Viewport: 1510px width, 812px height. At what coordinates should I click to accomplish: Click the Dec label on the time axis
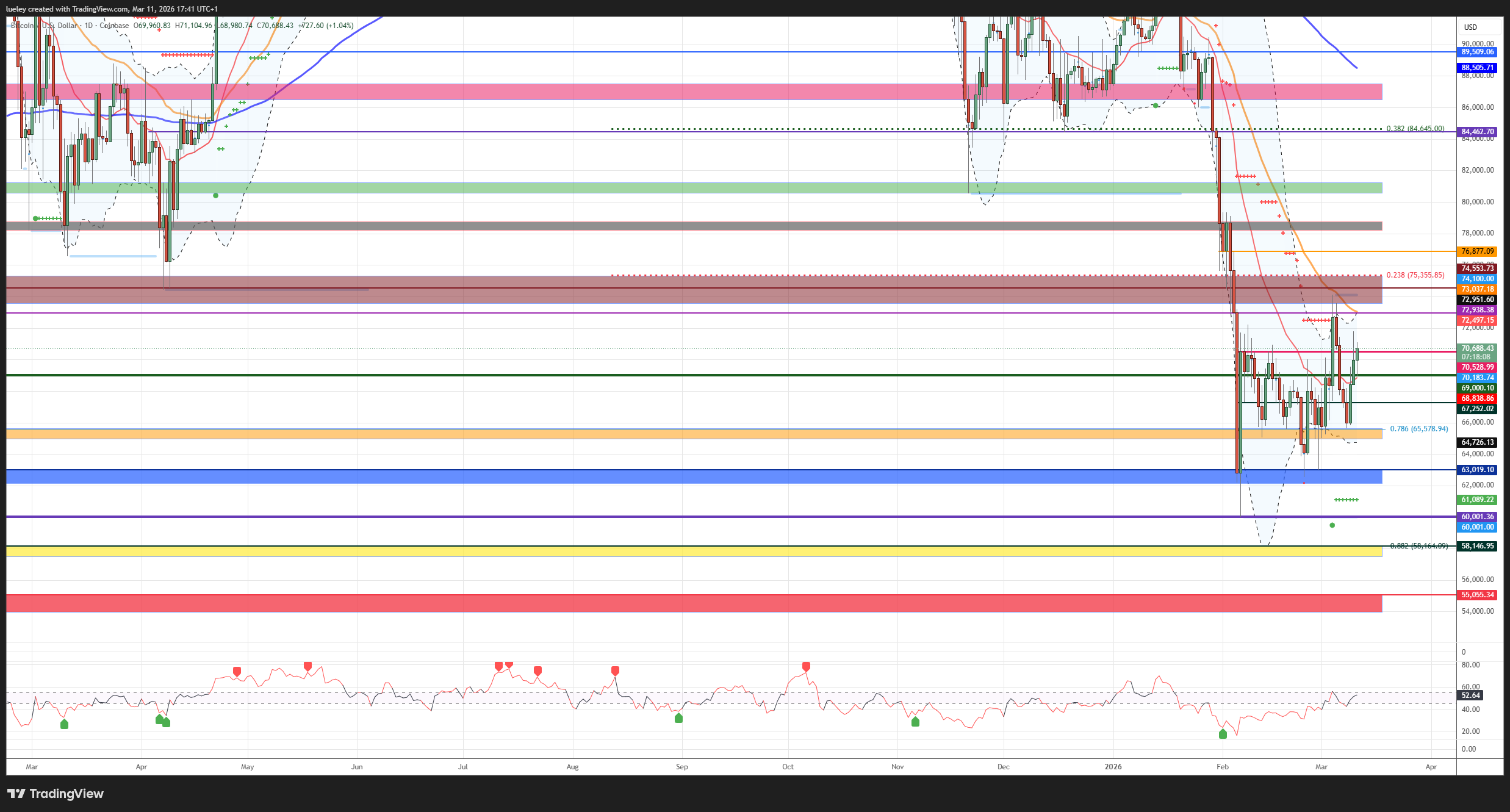pos(1003,767)
